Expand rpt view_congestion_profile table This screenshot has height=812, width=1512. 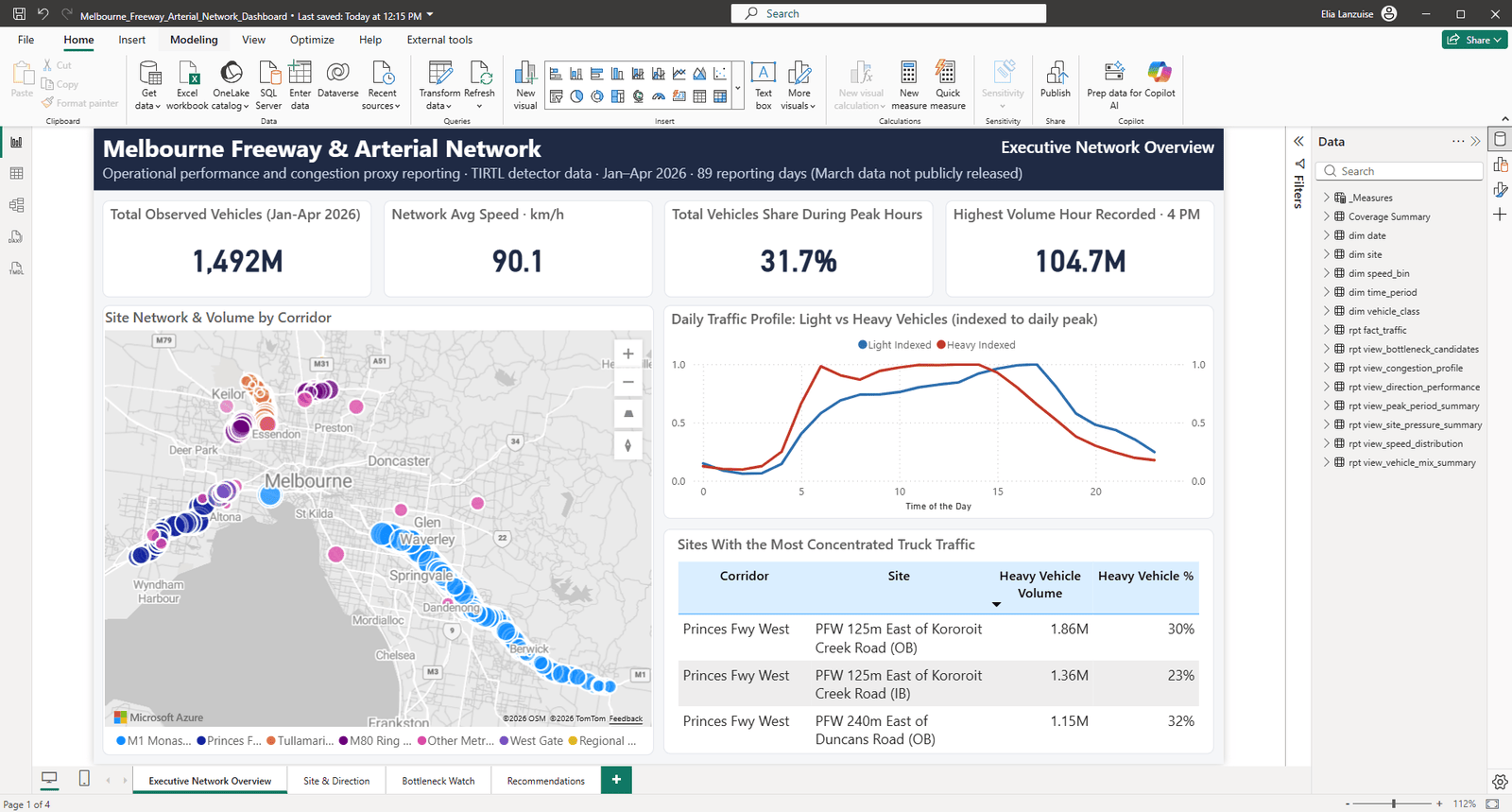click(x=1327, y=368)
